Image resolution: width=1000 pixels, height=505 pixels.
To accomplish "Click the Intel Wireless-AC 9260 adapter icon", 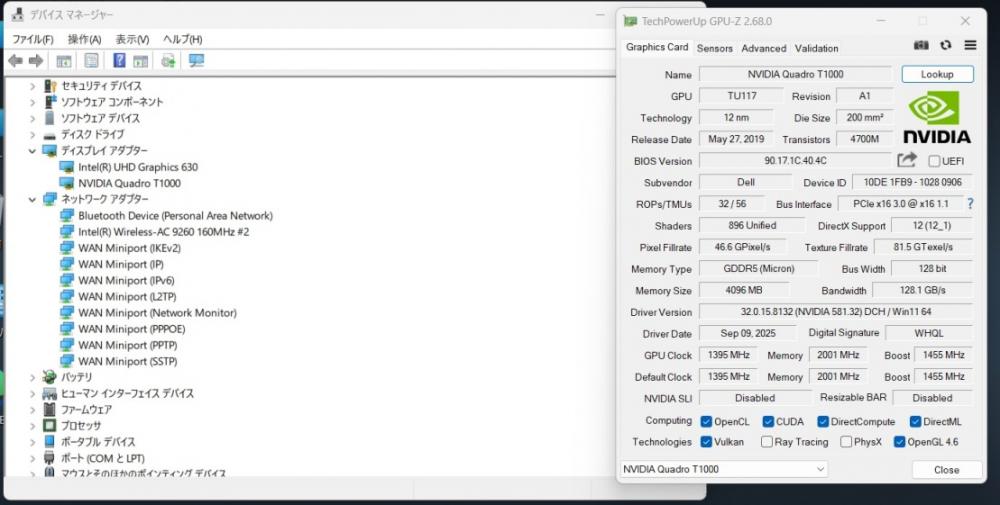I will [66, 231].
